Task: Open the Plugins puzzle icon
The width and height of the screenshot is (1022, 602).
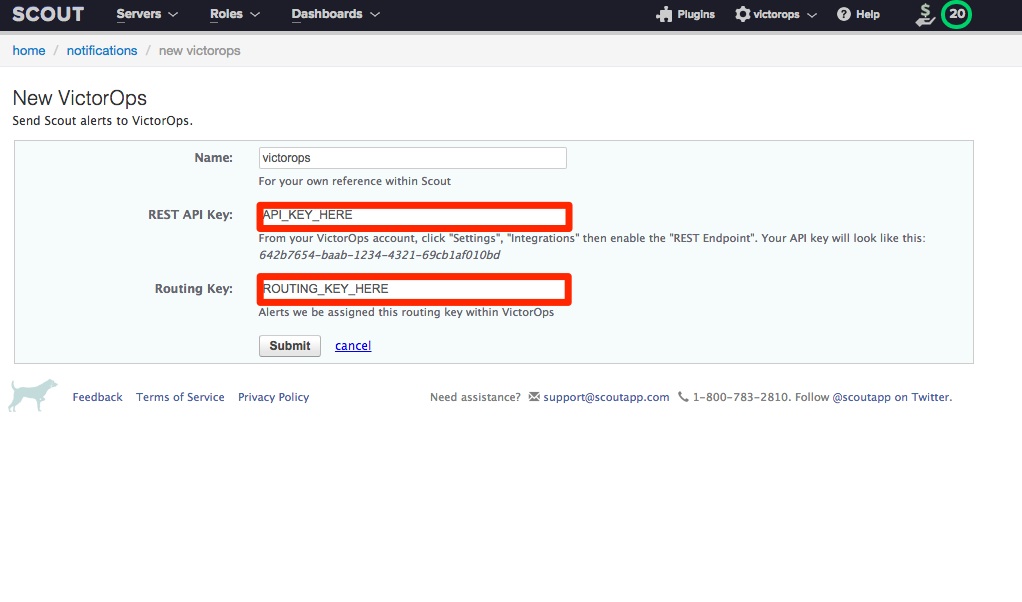Action: [x=664, y=14]
